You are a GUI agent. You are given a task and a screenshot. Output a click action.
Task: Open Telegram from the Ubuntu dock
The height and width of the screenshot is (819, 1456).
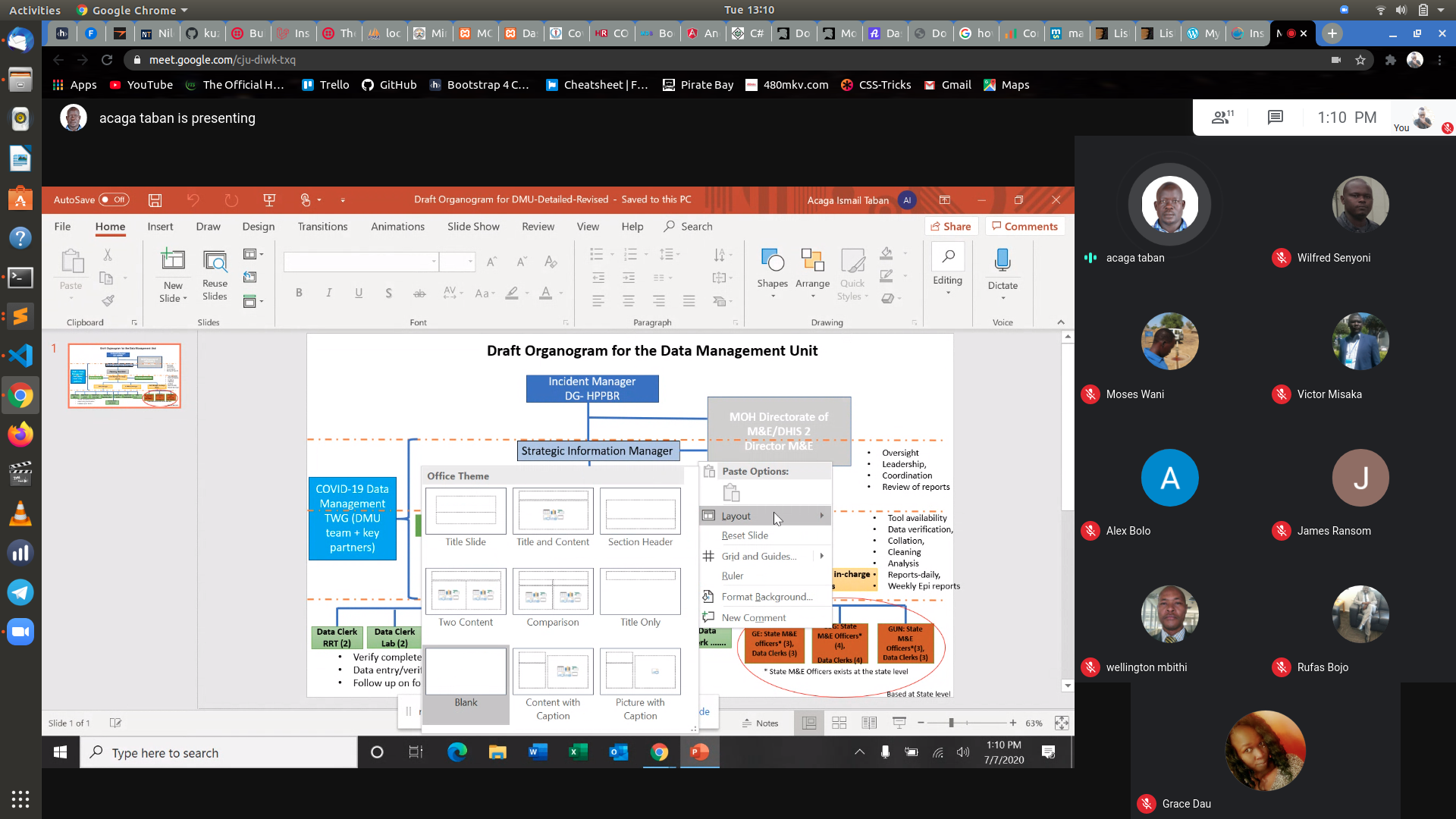20,593
